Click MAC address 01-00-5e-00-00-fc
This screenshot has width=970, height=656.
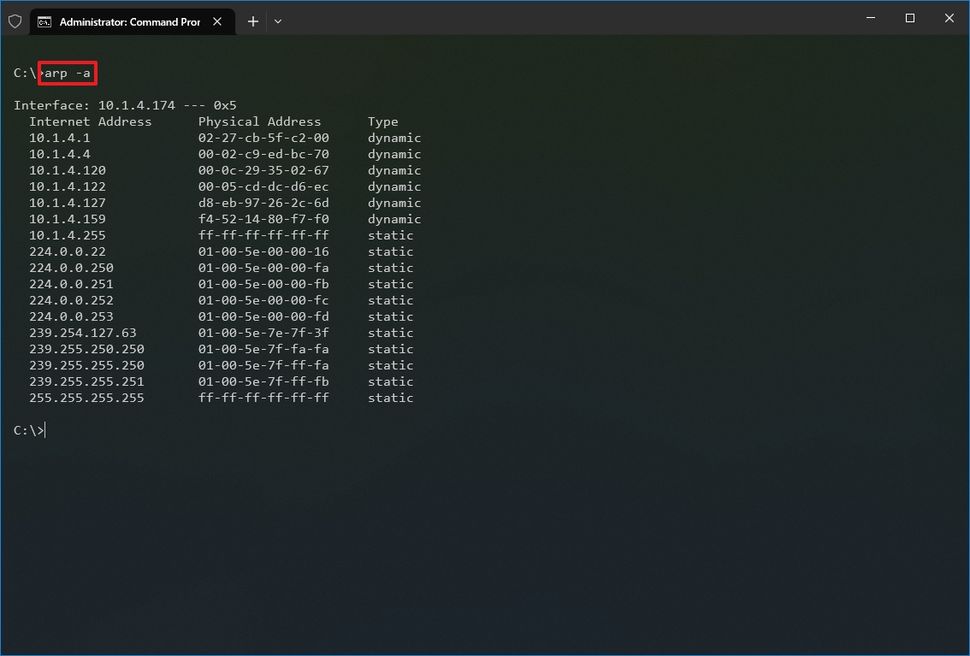[x=264, y=300]
